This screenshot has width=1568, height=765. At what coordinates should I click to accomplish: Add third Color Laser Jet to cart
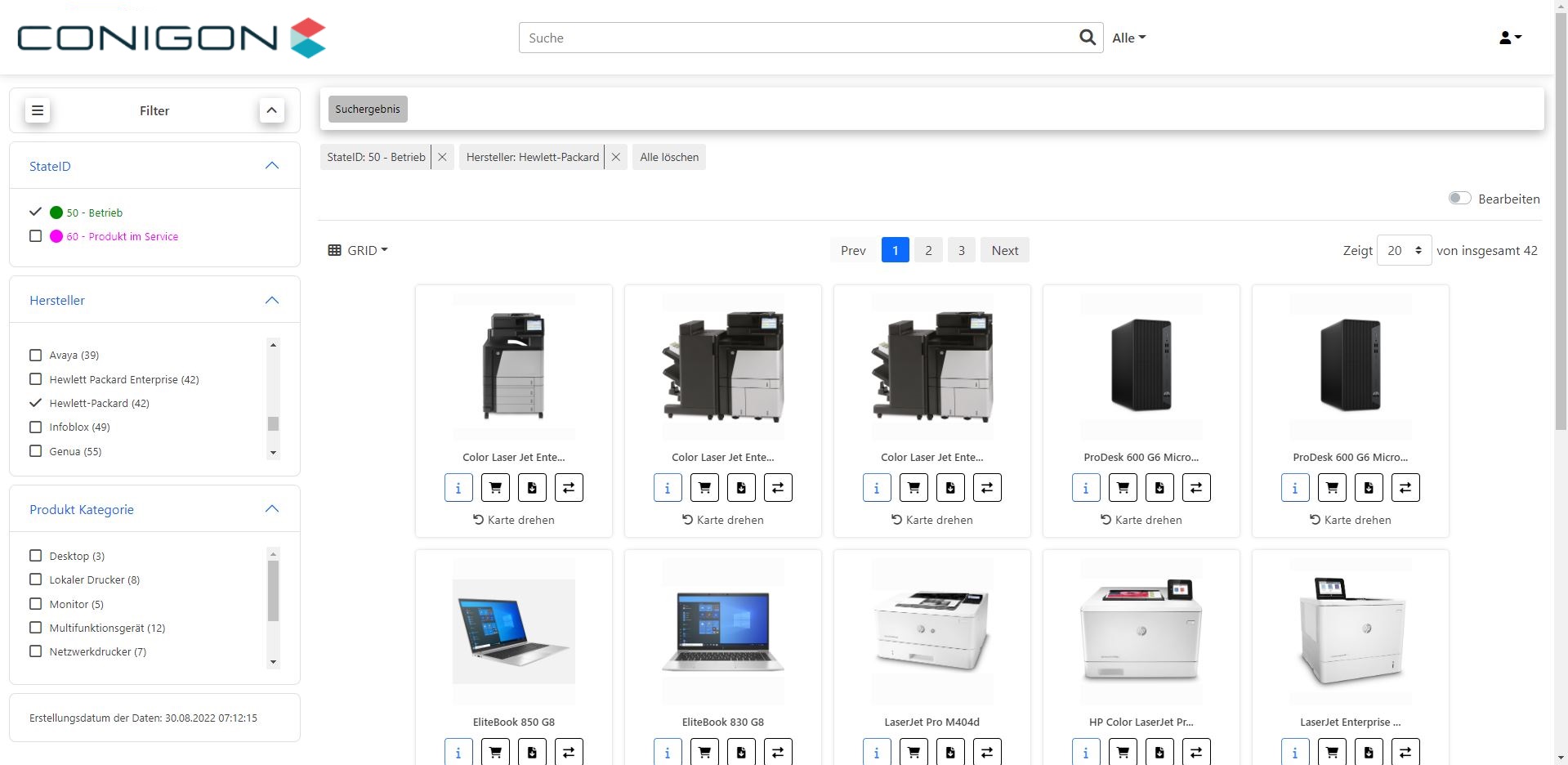pyautogui.click(x=914, y=488)
